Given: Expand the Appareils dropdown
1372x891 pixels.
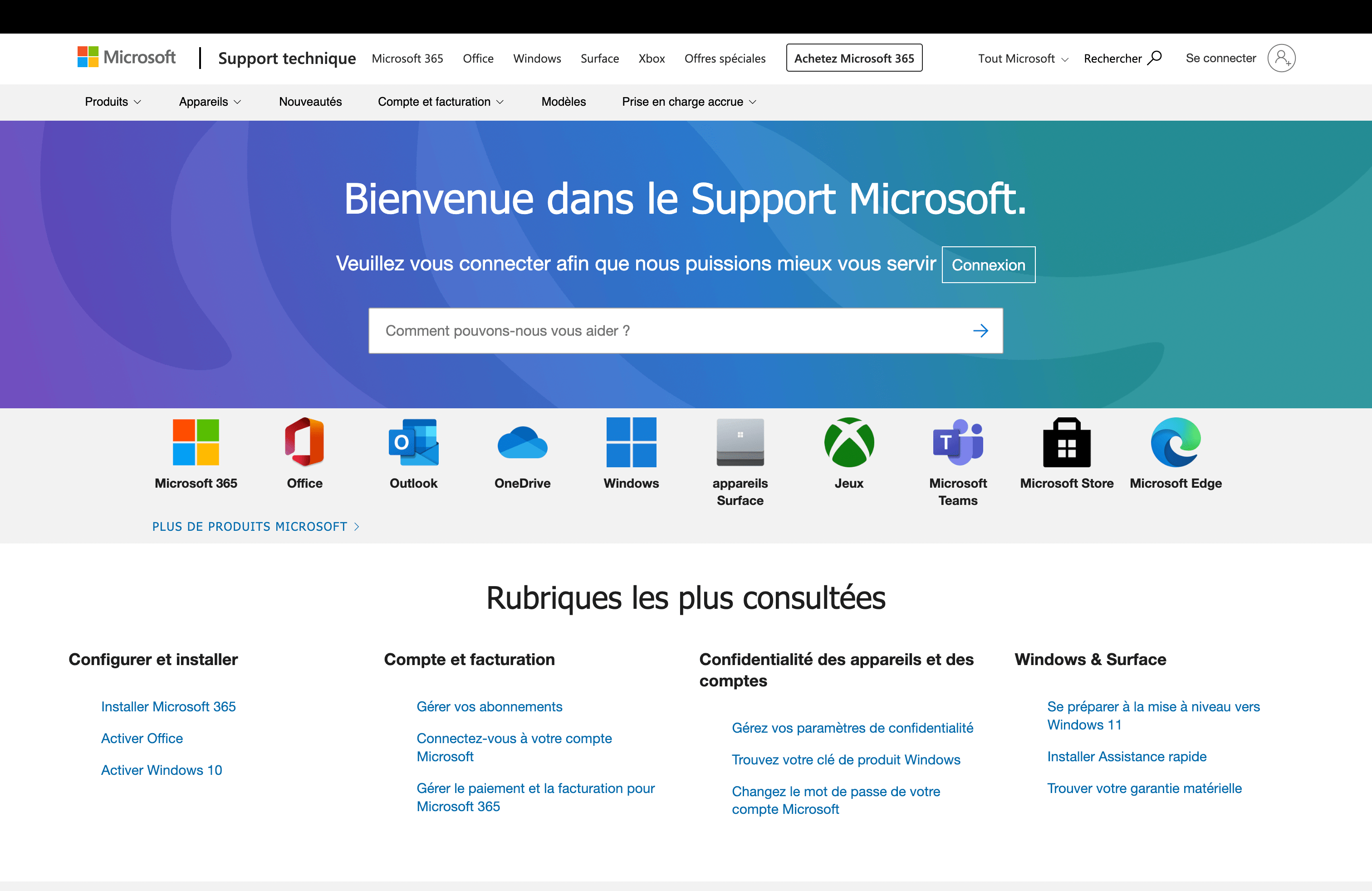Looking at the screenshot, I should pos(210,102).
